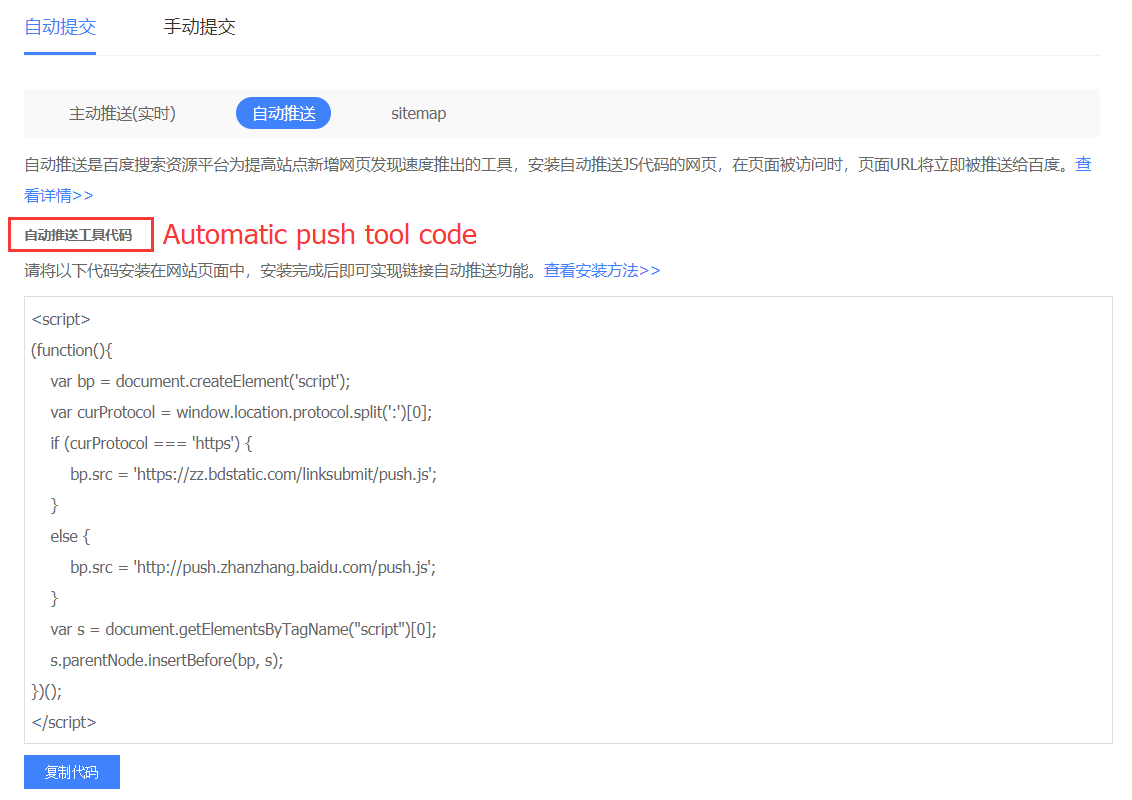
Task: Click the s.parentNode.insertBefore line
Action: tap(167, 661)
